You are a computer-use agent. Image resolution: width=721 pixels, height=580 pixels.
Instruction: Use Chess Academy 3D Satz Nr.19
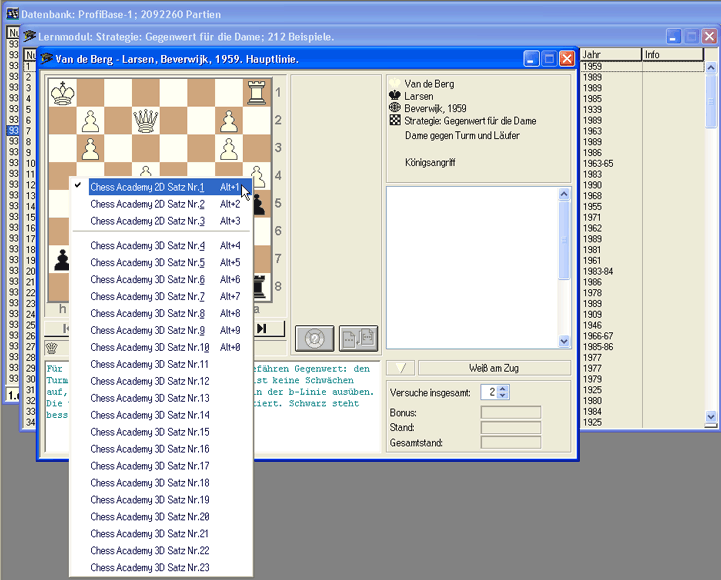pyautogui.click(x=162, y=500)
